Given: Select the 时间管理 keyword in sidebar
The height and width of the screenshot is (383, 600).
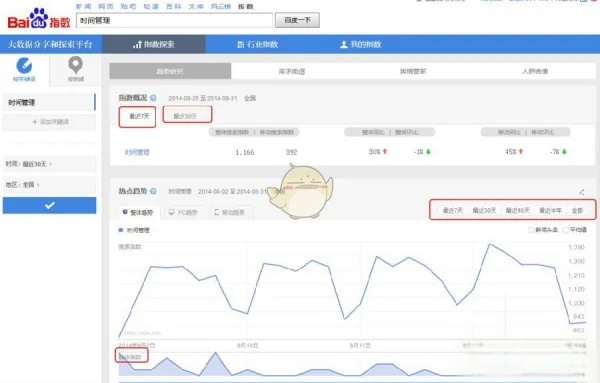Looking at the screenshot, I should point(49,102).
